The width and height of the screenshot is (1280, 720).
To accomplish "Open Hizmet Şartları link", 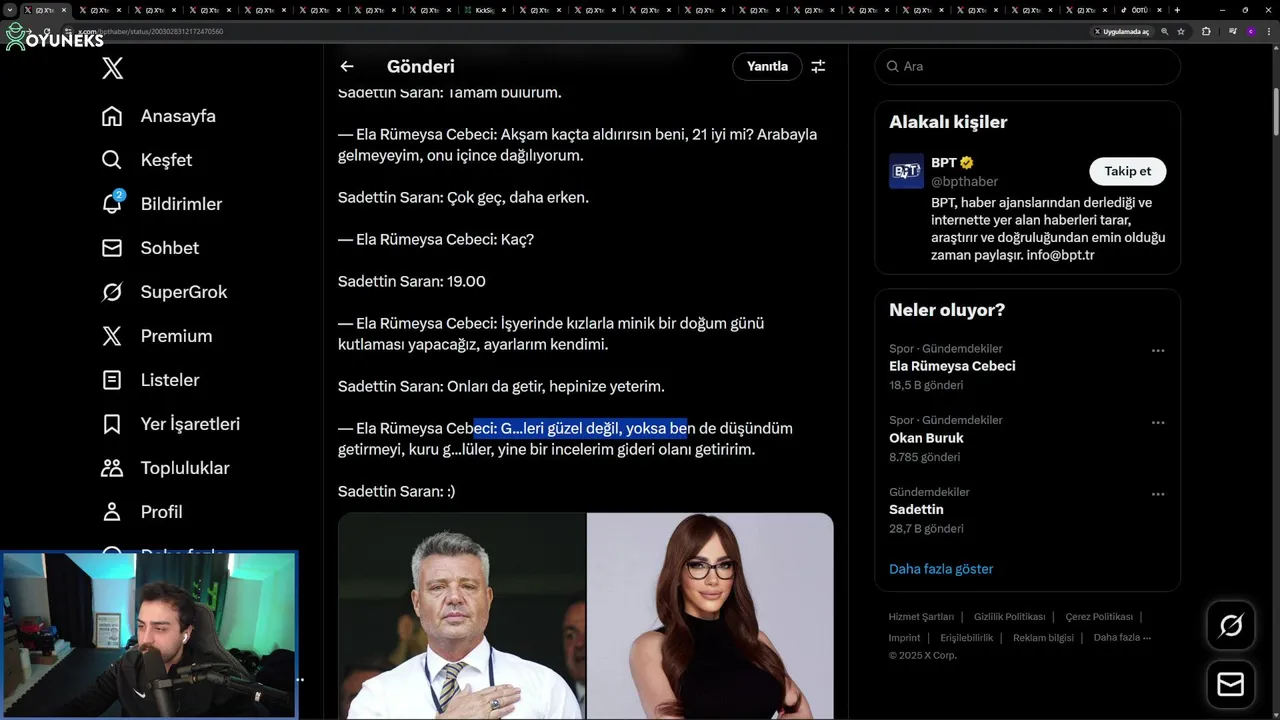I will (921, 617).
